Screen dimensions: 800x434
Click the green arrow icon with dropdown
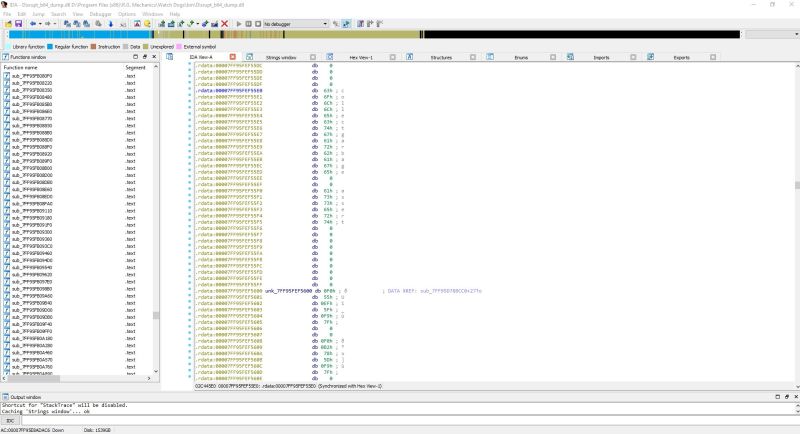[191, 24]
